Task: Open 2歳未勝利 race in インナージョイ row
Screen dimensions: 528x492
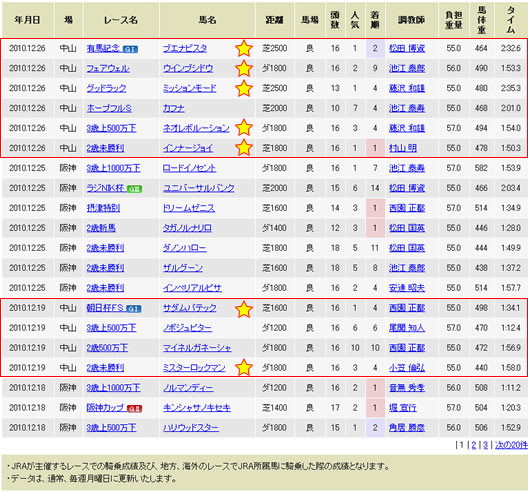Action: point(105,148)
